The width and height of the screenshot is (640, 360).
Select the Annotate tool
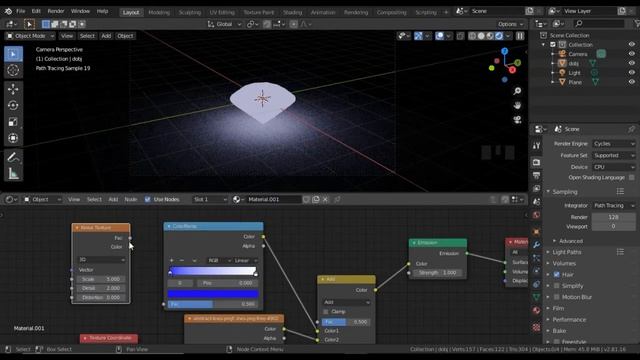coord(13,157)
